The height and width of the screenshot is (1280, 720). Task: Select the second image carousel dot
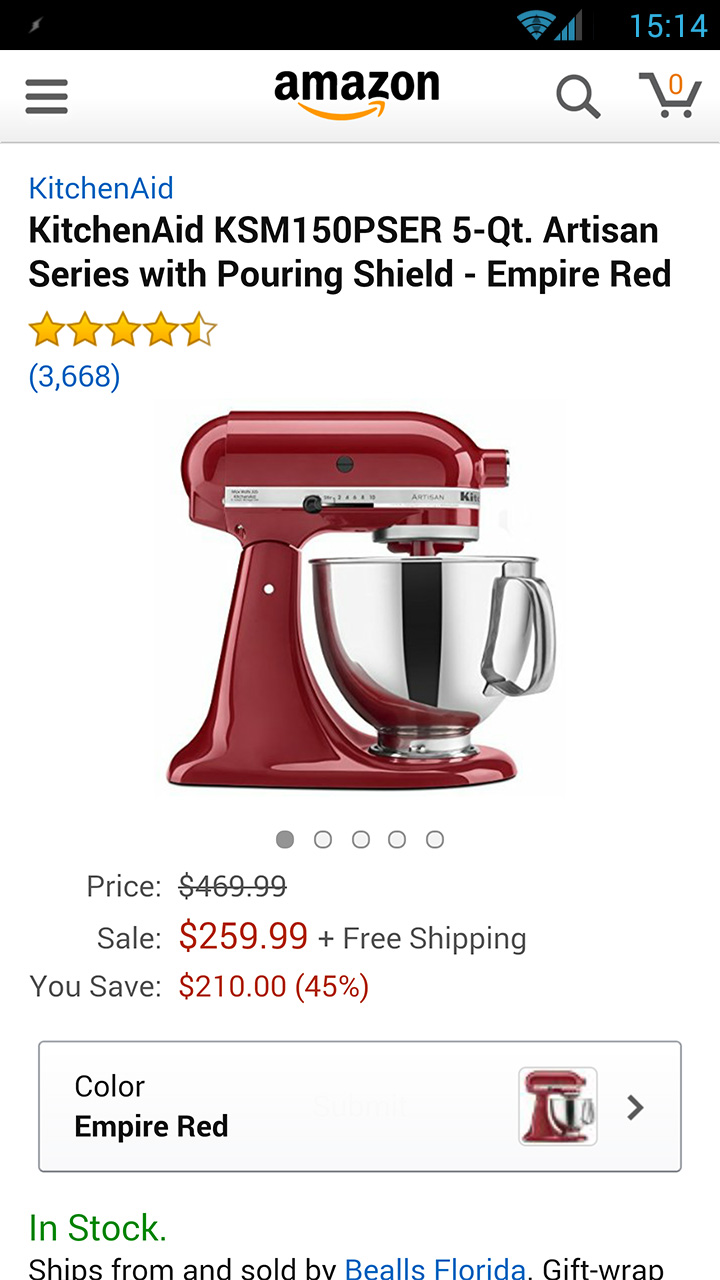[x=322, y=839]
